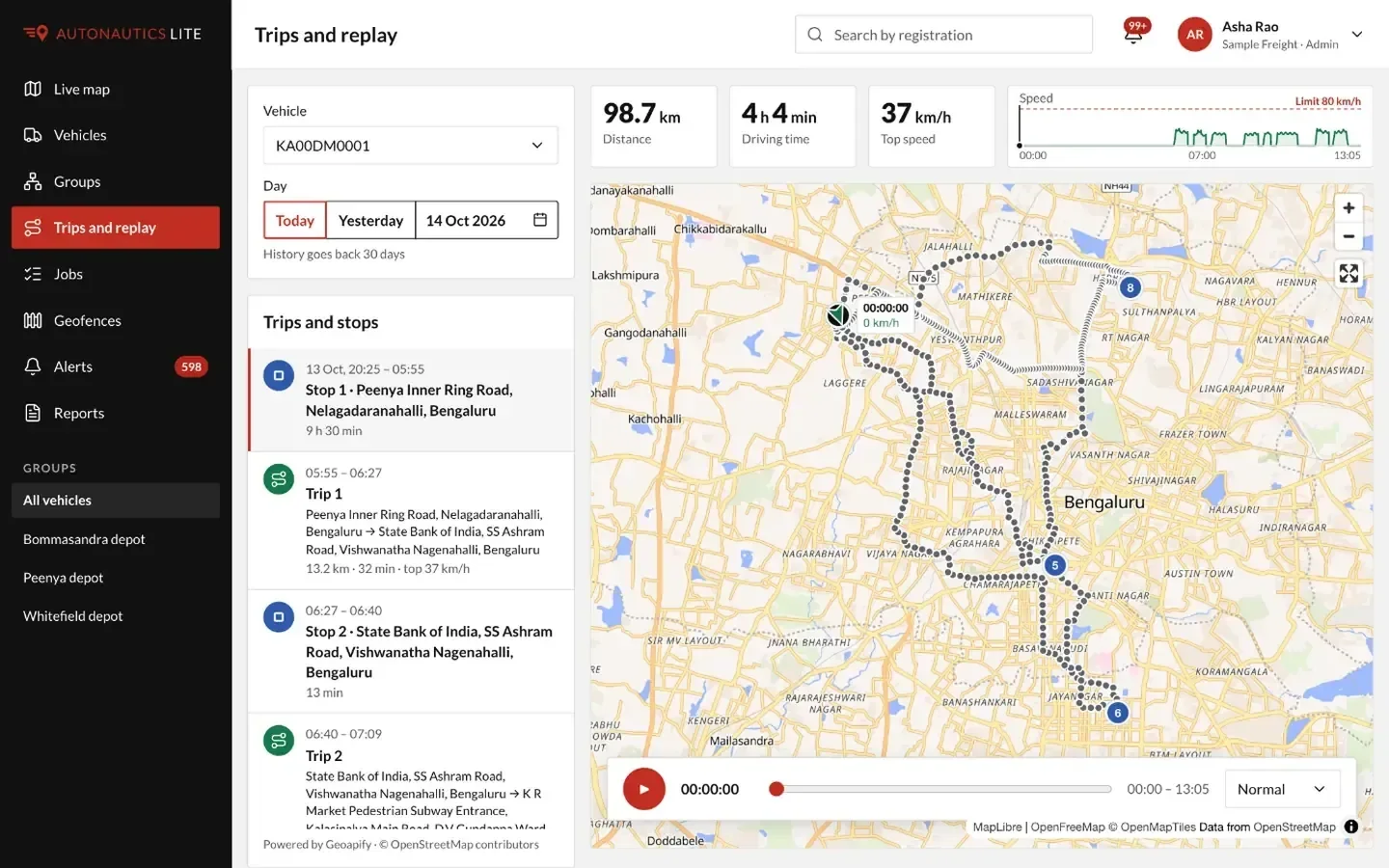The height and width of the screenshot is (868, 1389).
Task: Click the OpenStreetMap attribution link
Action: coord(1294,827)
